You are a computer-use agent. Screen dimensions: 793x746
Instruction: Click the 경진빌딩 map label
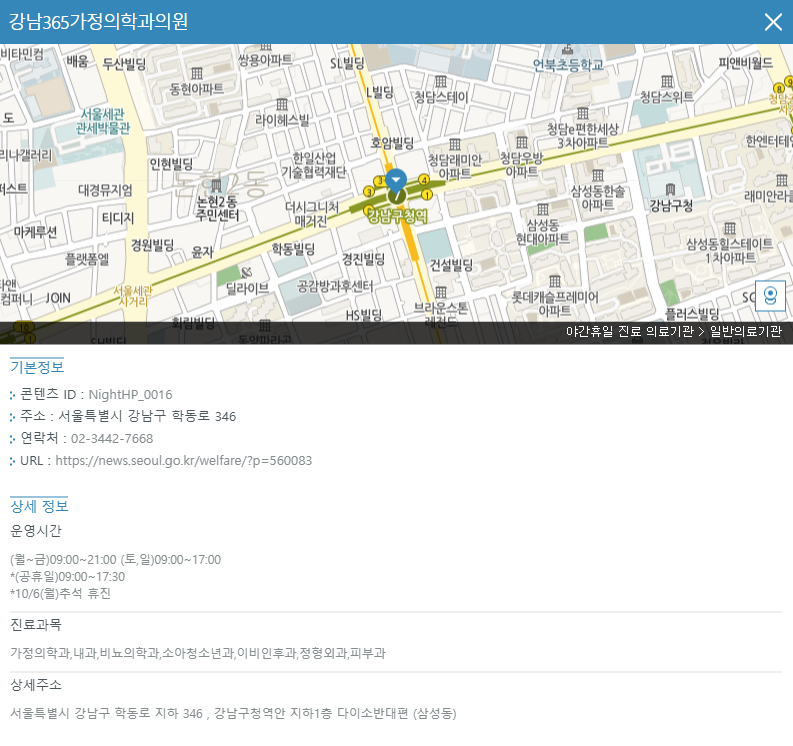pyautogui.click(x=364, y=259)
